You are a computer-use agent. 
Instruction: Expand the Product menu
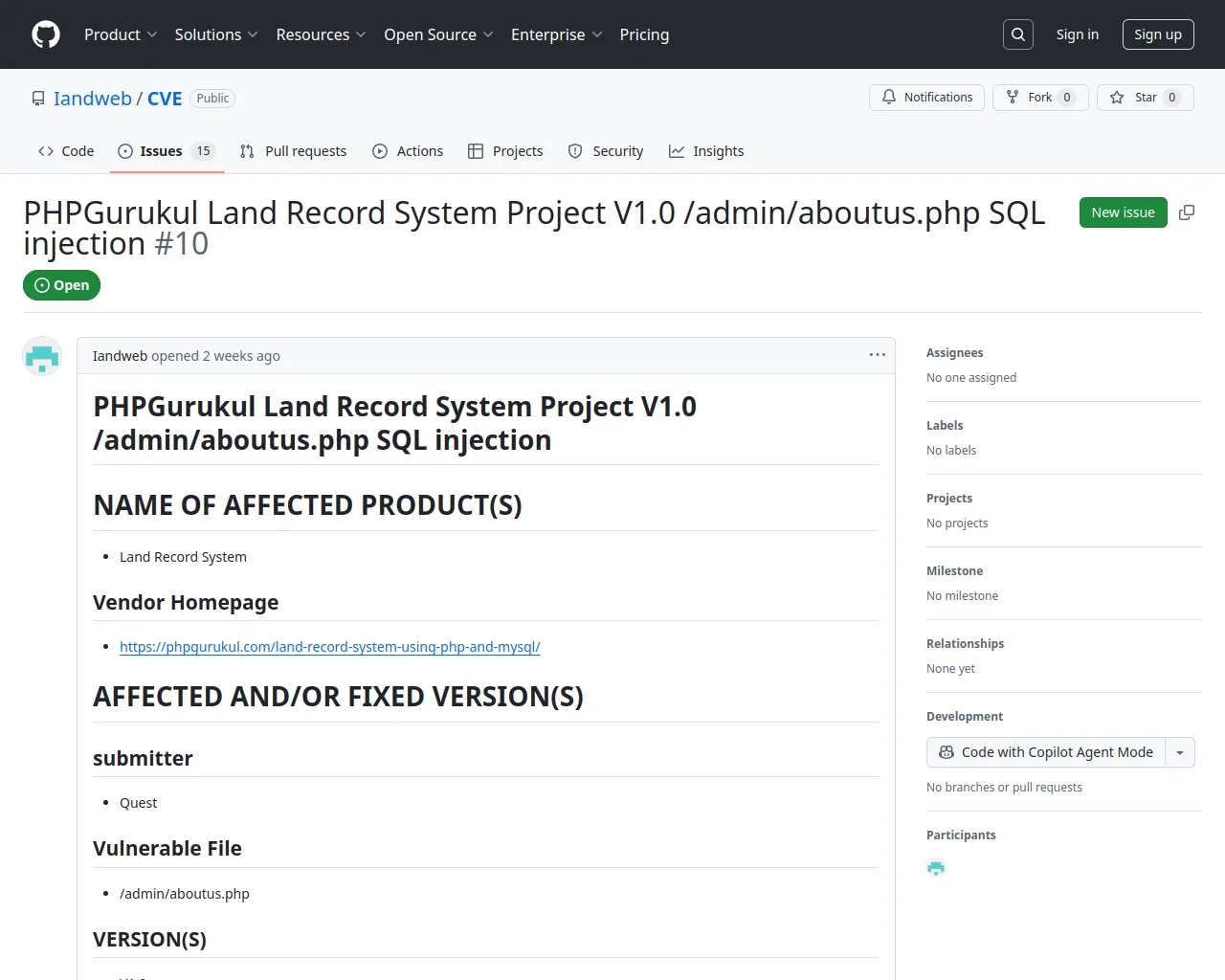click(121, 34)
